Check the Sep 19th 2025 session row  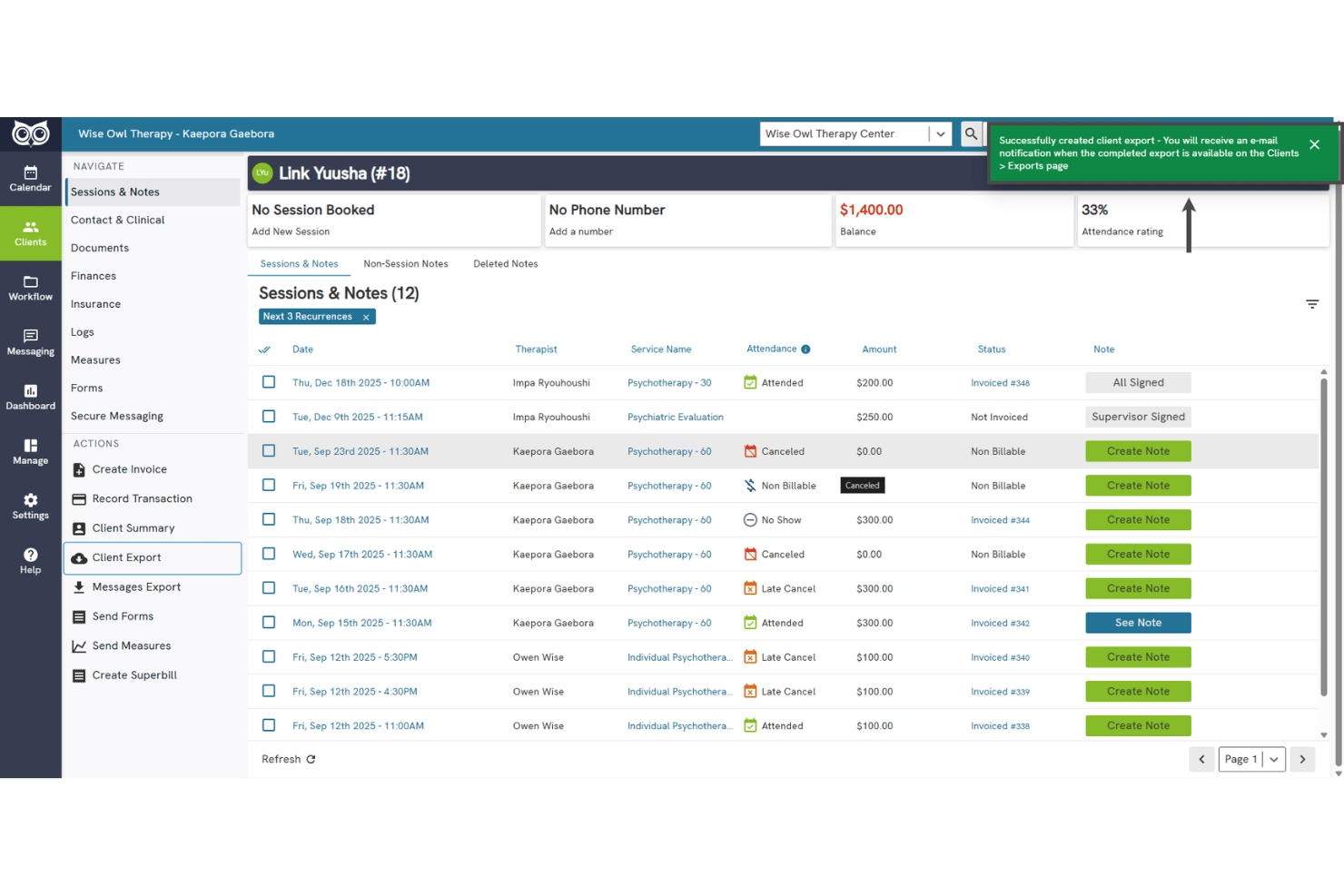tap(269, 485)
